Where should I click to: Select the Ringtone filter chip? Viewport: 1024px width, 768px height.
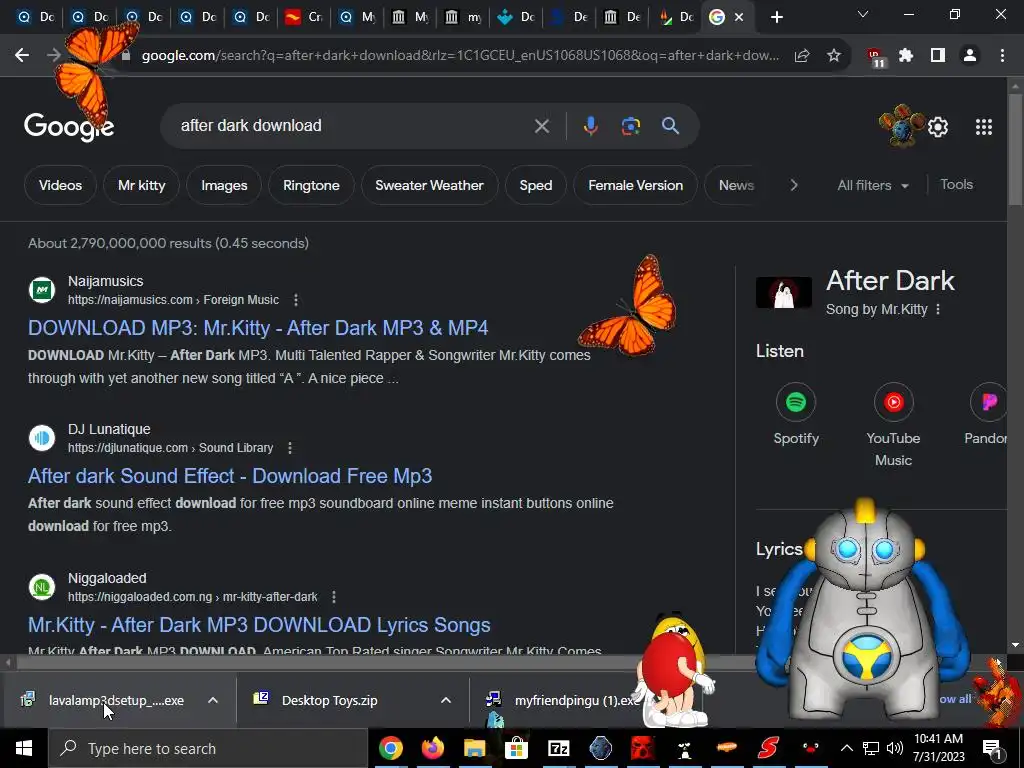point(311,185)
